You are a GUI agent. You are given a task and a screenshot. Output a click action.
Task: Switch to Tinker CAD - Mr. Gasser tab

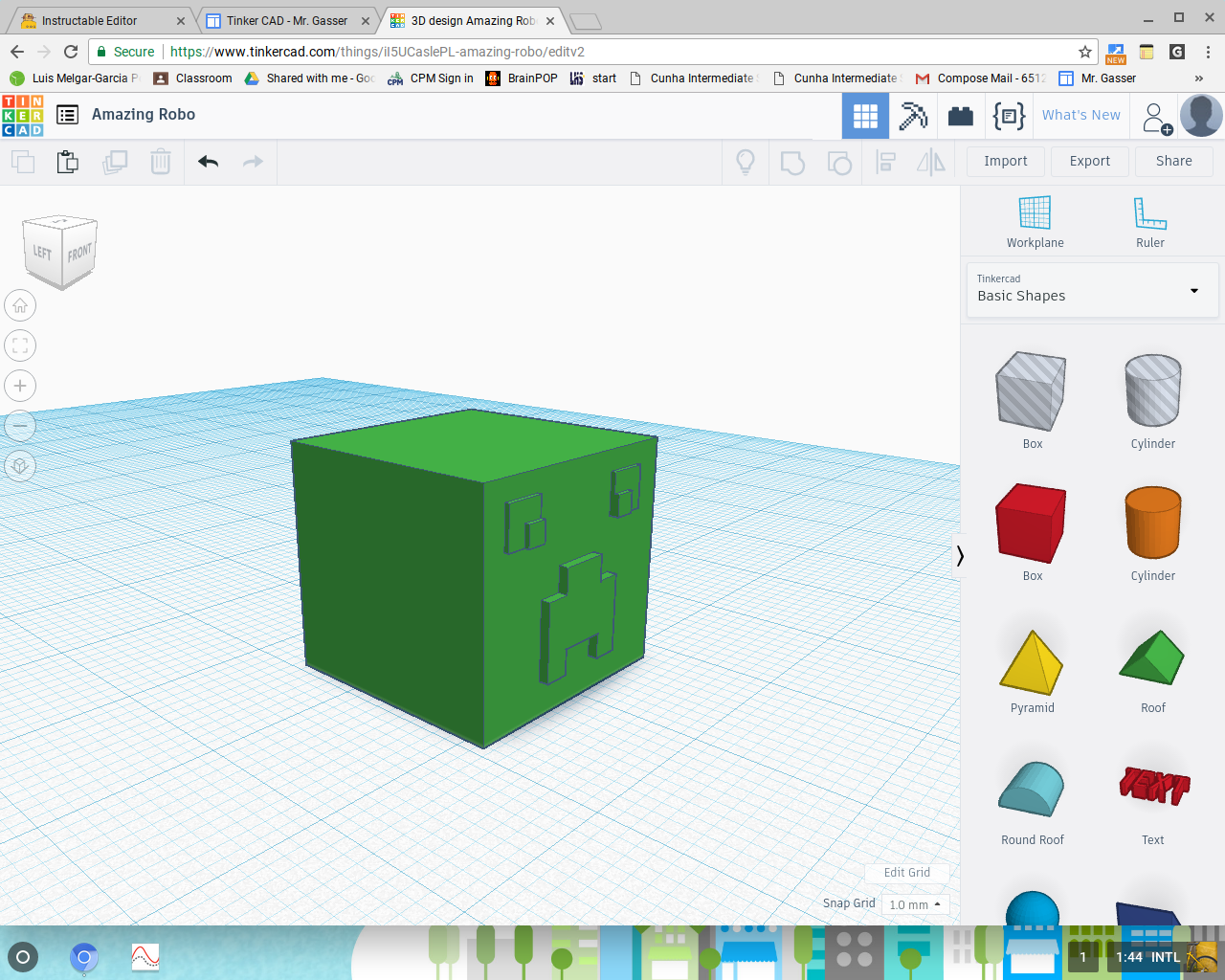click(288, 21)
